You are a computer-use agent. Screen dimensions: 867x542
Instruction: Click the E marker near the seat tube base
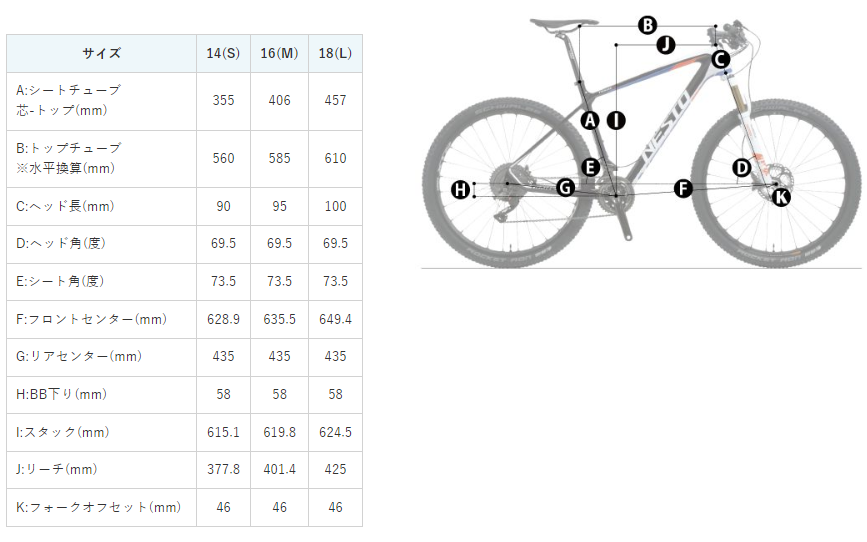pyautogui.click(x=590, y=167)
